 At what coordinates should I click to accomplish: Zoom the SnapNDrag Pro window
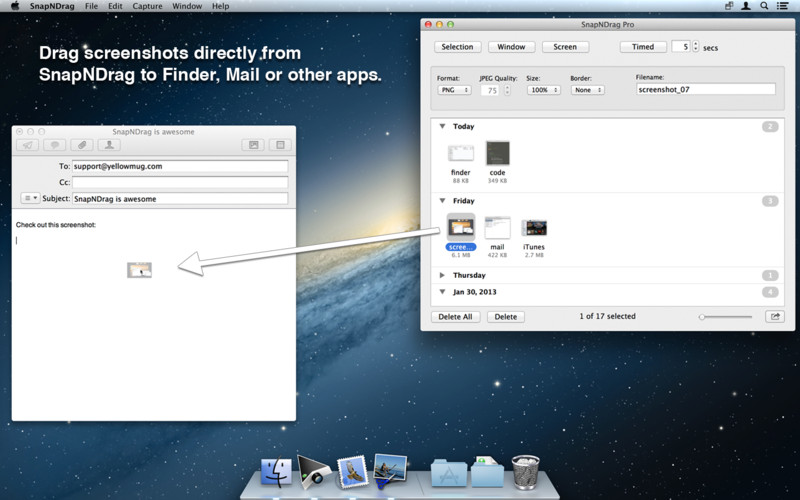[451, 24]
